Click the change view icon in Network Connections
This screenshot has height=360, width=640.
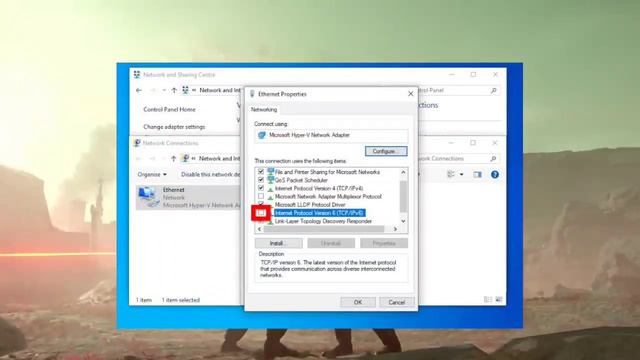(x=451, y=175)
